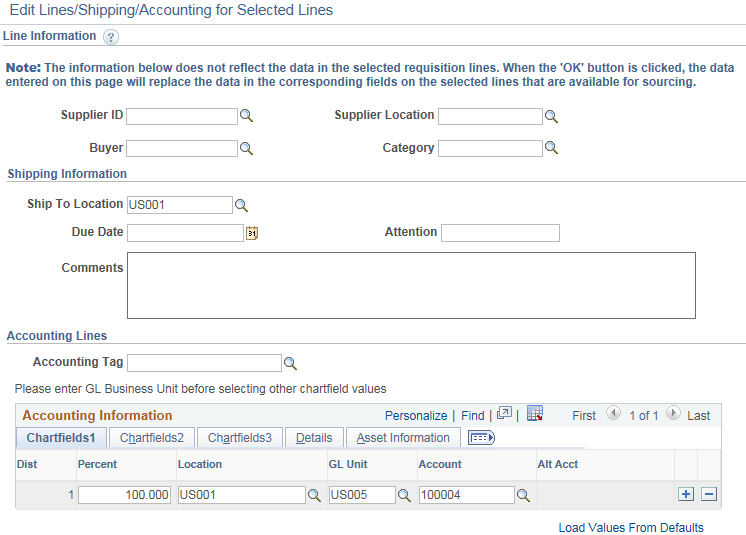
Task: Add a new distribution row
Action: (686, 495)
